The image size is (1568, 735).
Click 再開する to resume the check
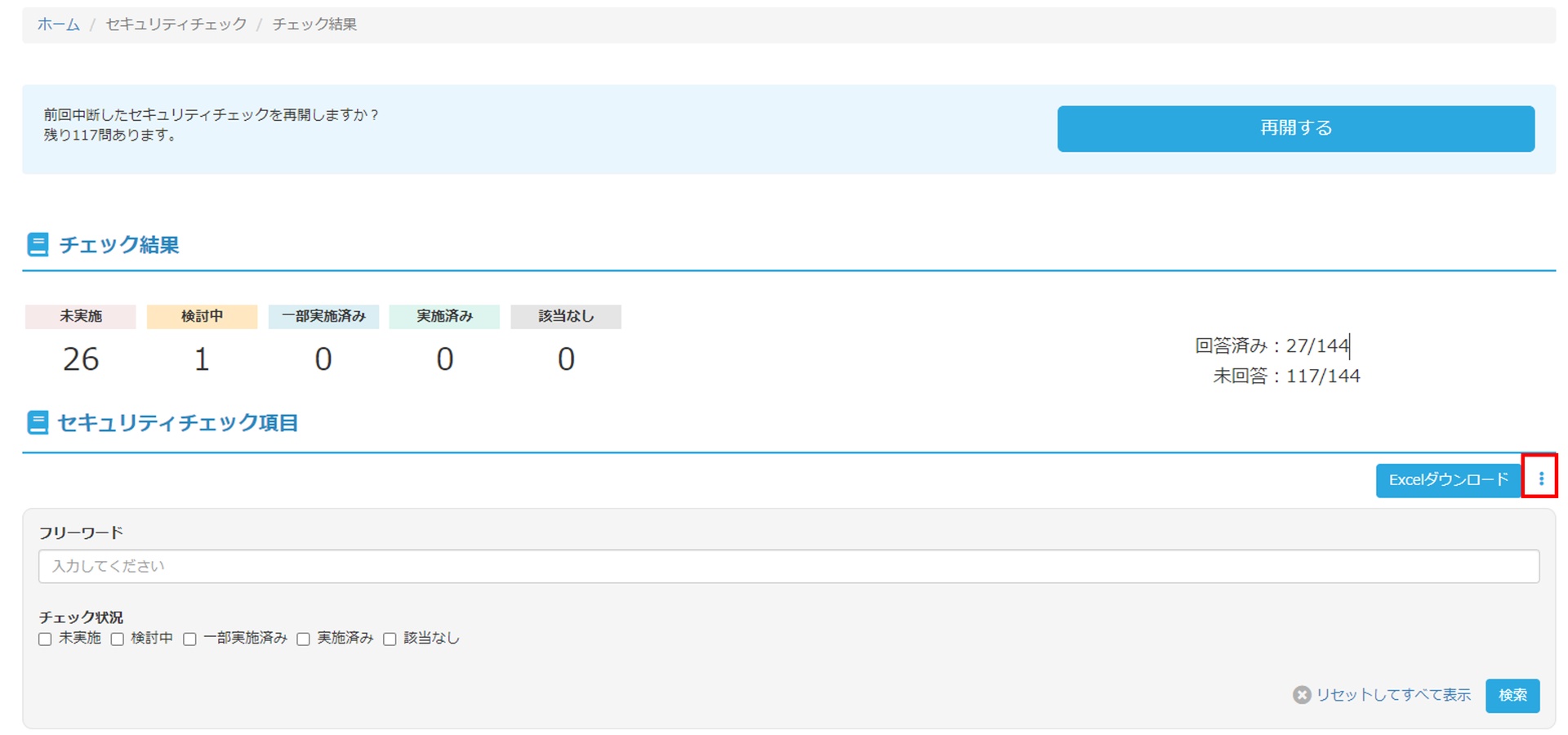pyautogui.click(x=1295, y=128)
